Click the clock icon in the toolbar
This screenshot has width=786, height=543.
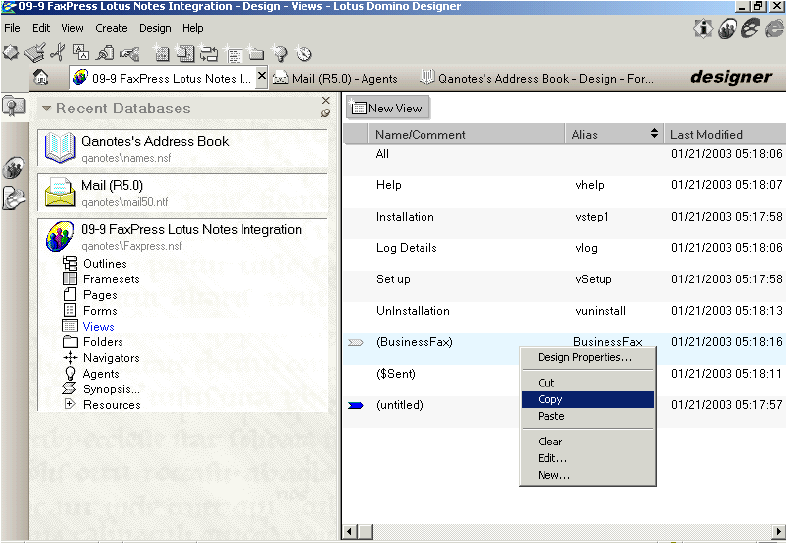pos(304,53)
